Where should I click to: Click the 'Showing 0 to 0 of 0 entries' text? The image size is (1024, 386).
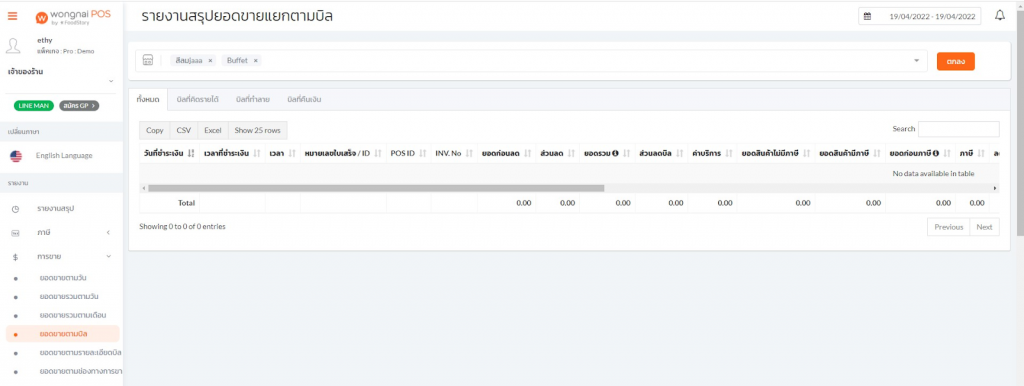point(183,227)
